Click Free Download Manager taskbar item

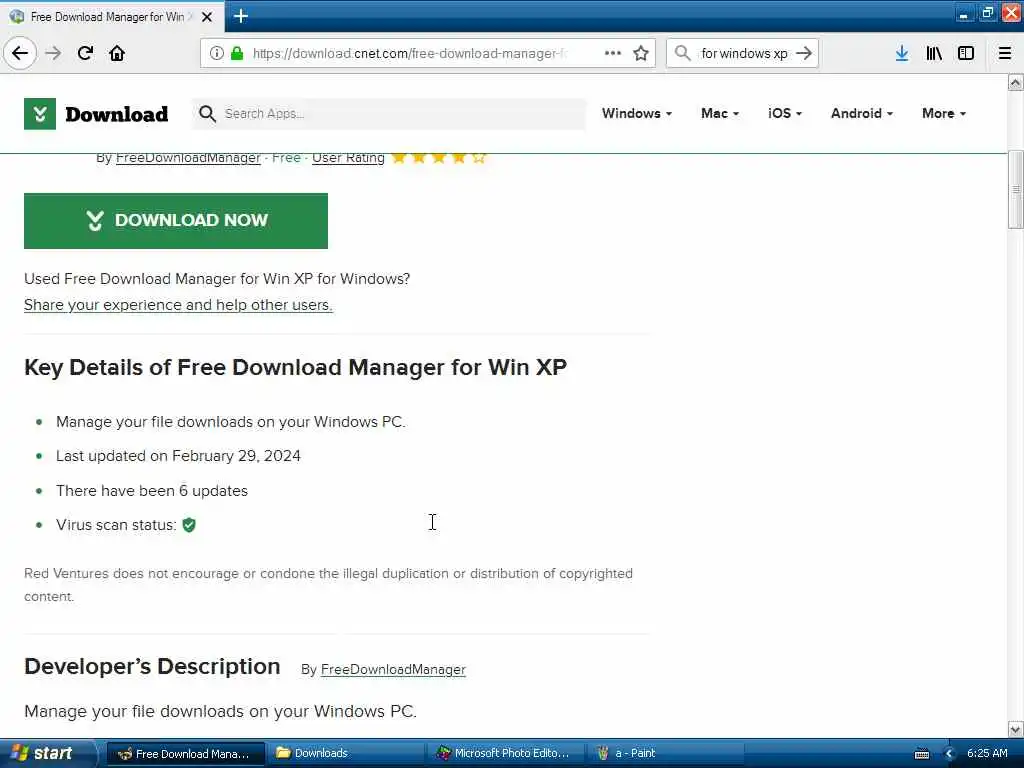coord(185,754)
